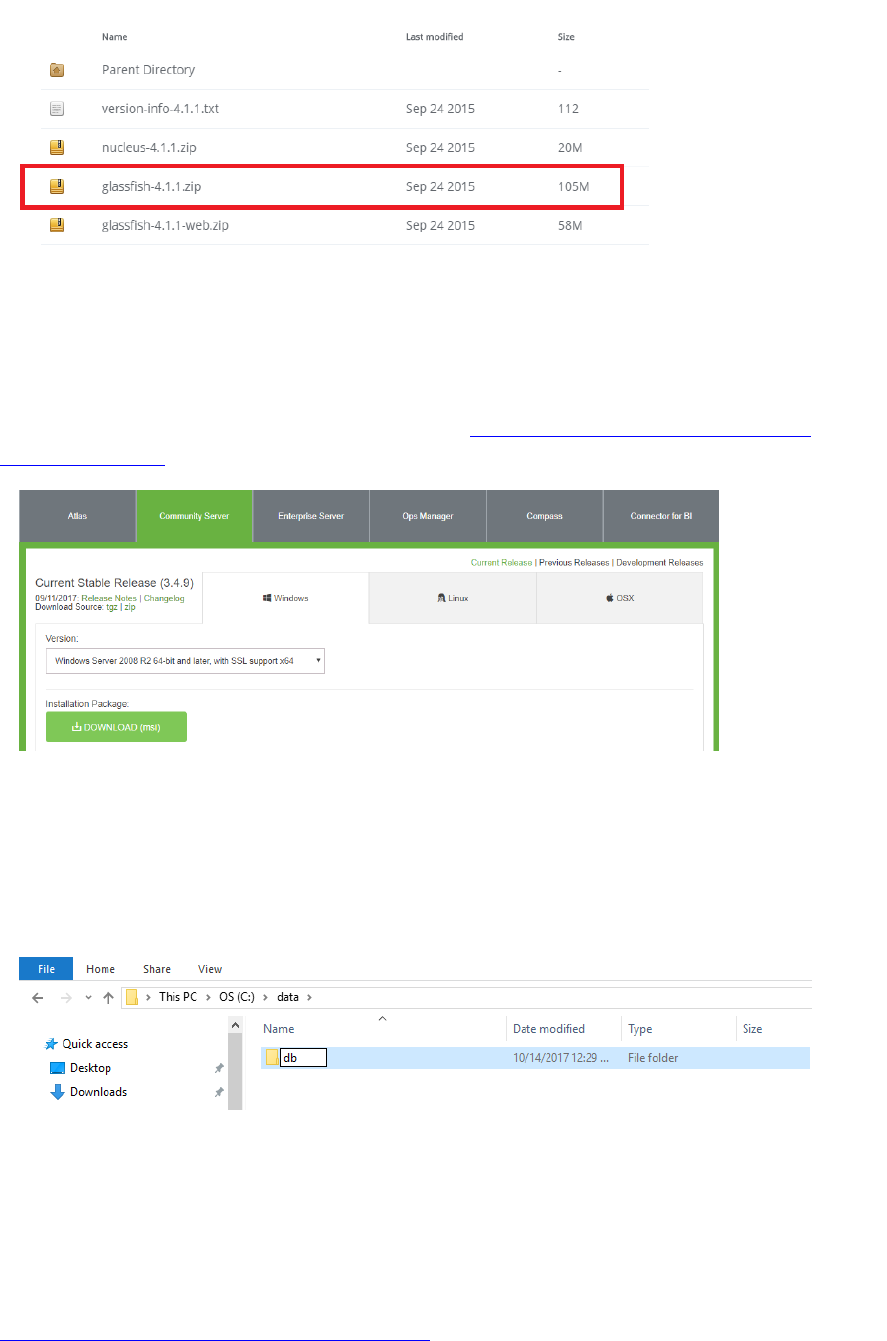Click the Development Releases link
Image resolution: width=887 pixels, height=1341 pixels.
point(659,563)
